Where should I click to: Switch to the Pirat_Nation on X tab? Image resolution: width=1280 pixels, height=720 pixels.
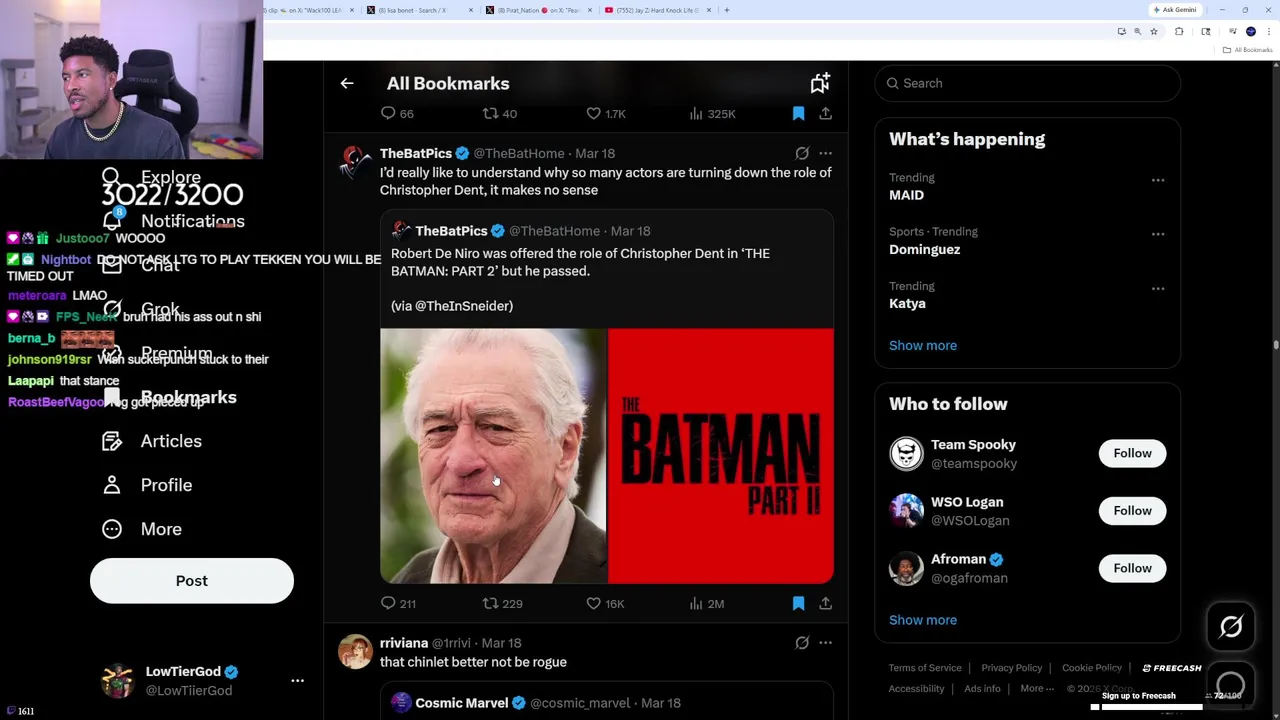coord(536,10)
